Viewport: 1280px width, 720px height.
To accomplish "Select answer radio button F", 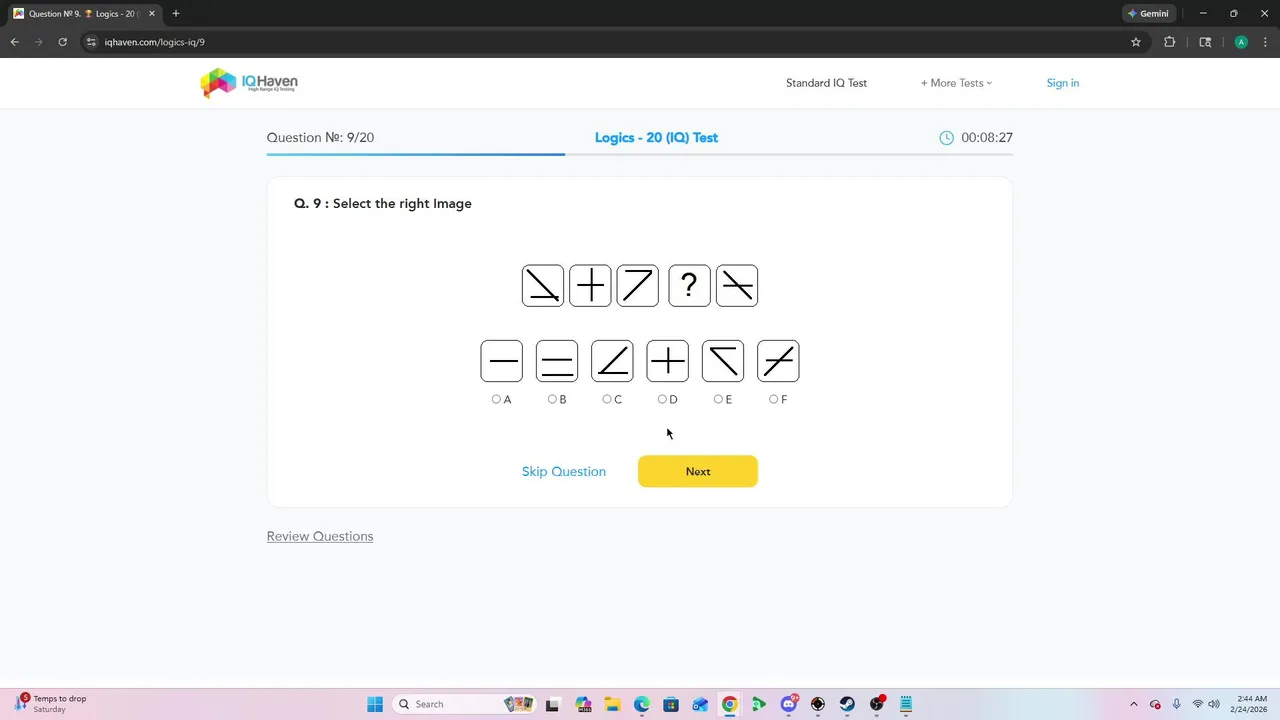I will click(x=773, y=399).
